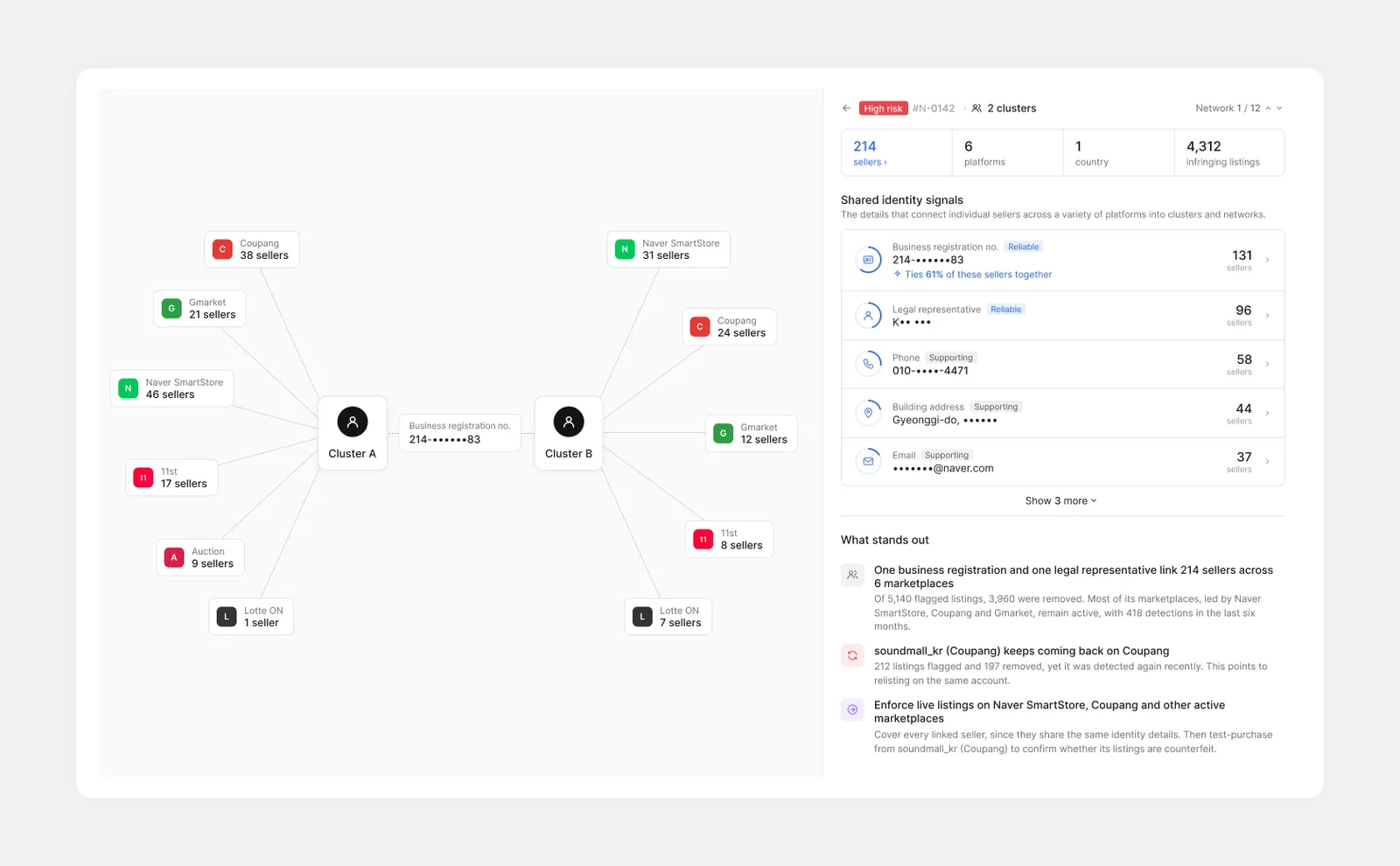Click the Naver SmartStore 46 sellers icon
The image size is (1400, 866).
pyautogui.click(x=129, y=388)
